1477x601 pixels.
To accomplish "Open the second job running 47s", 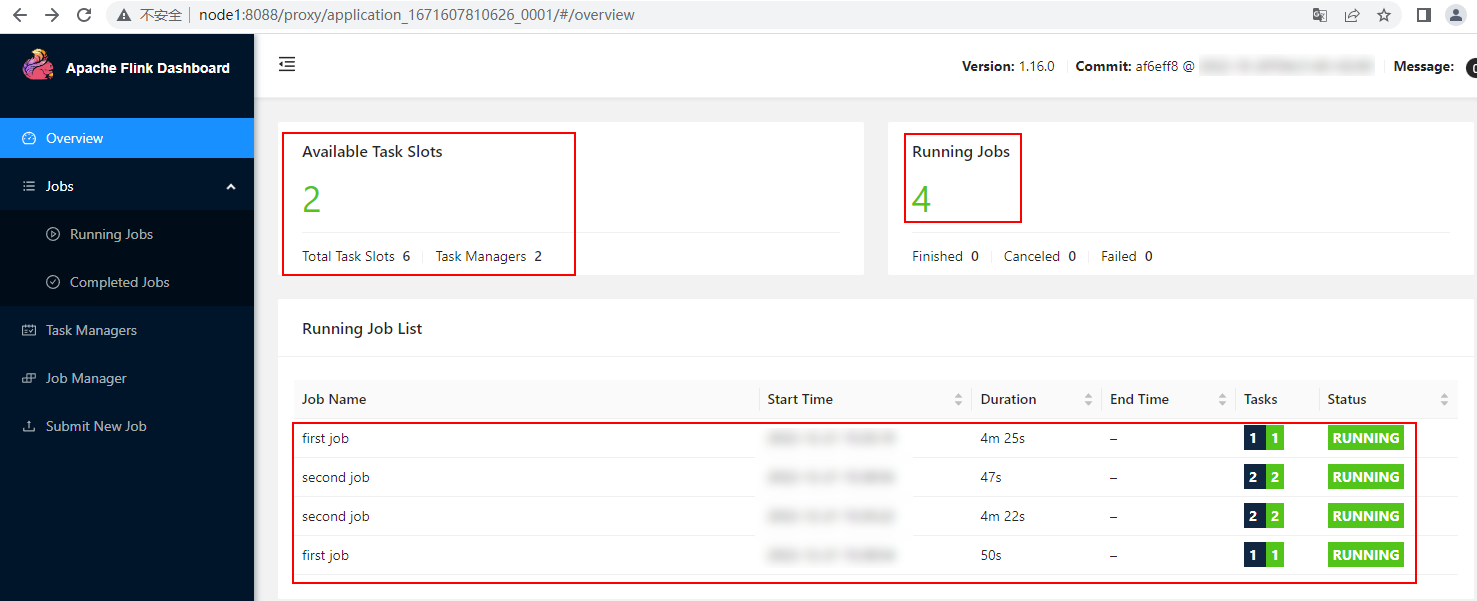I will tap(336, 477).
